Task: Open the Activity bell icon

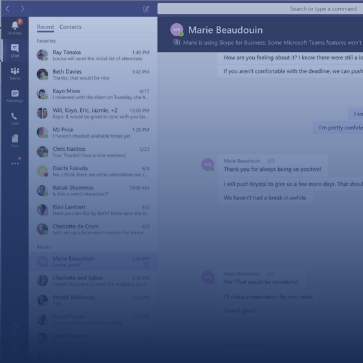Action: (15, 27)
